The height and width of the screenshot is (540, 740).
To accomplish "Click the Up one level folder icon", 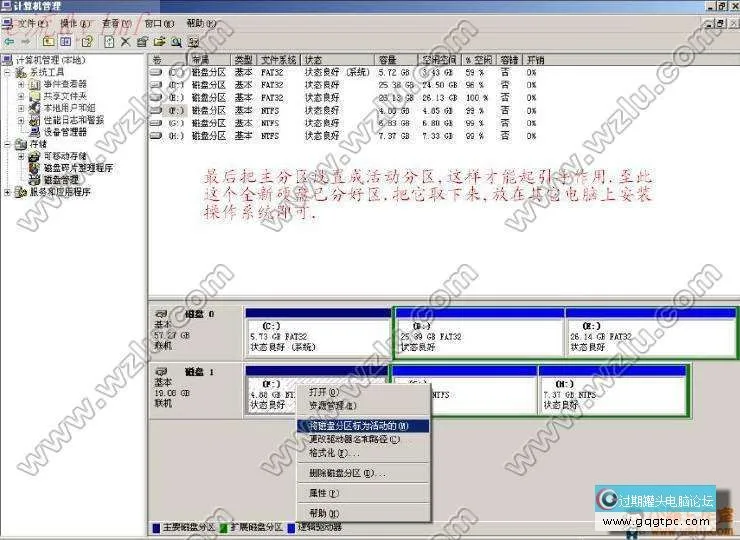I will pos(48,42).
